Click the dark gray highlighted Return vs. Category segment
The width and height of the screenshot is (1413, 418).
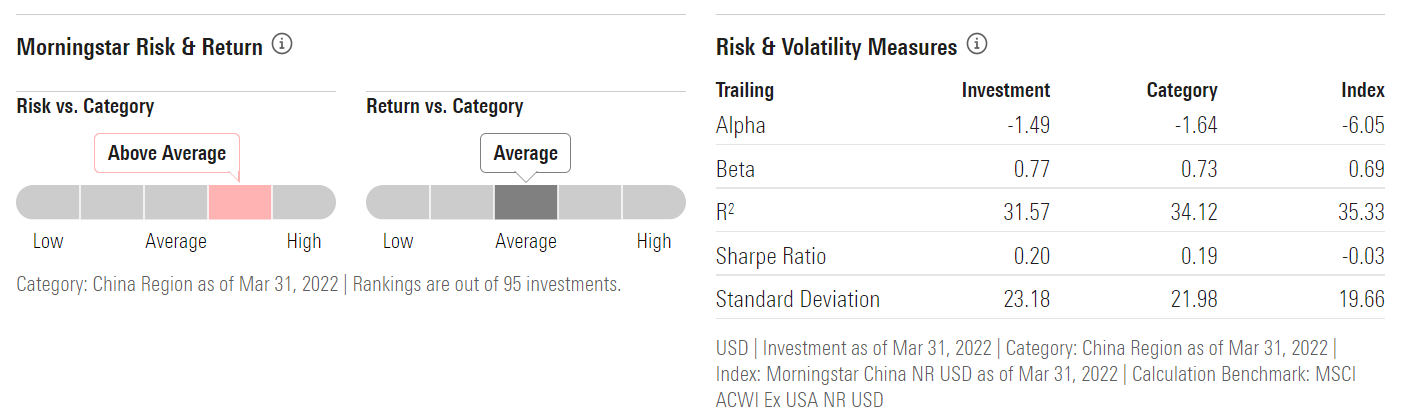coord(526,202)
